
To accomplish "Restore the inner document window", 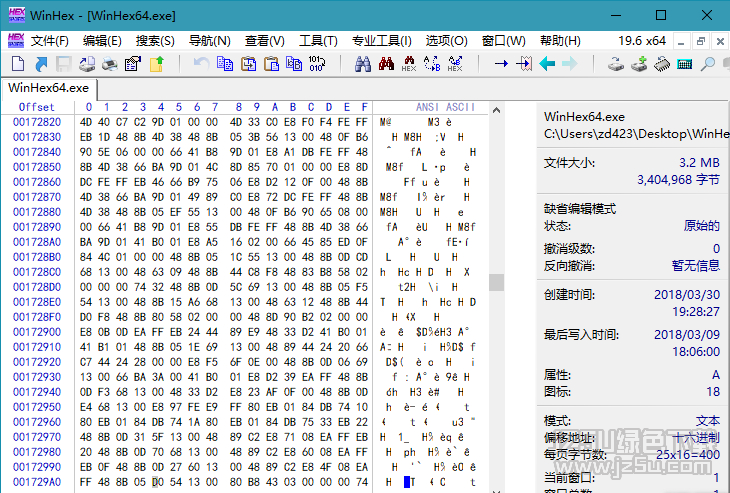I will (x=701, y=41).
